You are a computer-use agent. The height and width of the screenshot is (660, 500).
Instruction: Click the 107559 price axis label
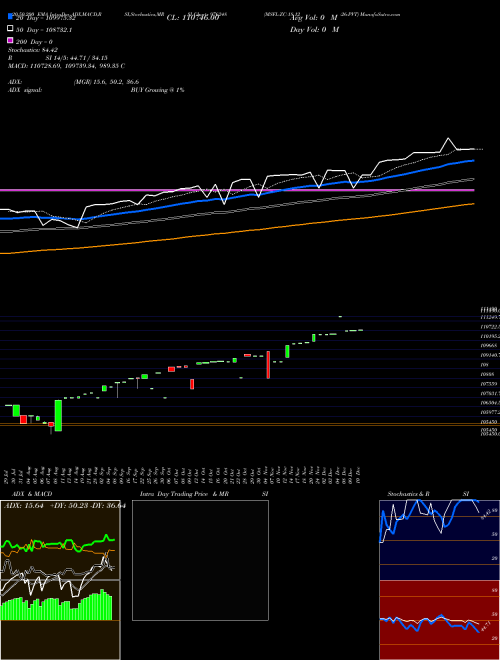pyautogui.click(x=489, y=384)
